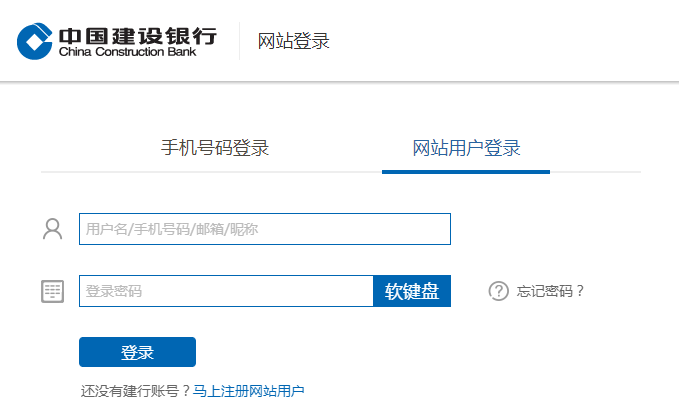Open the 忘记密码？ link
Viewport: 679px width, 407px height.
pos(550,291)
